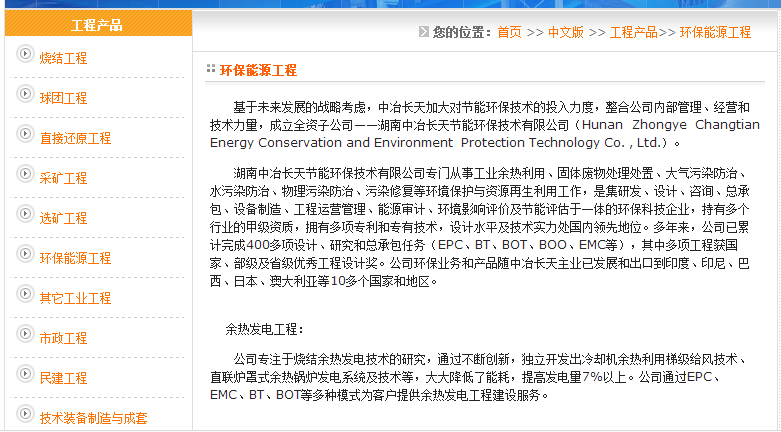Select 环保能源工程 in the sidebar menu
This screenshot has width=781, height=432.
75,258
